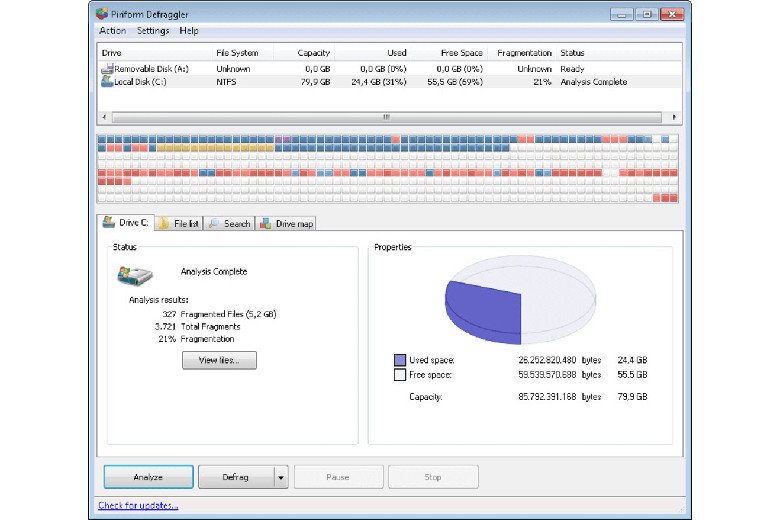Click the Analysis Complete status cell in drive list

[x=593, y=82]
